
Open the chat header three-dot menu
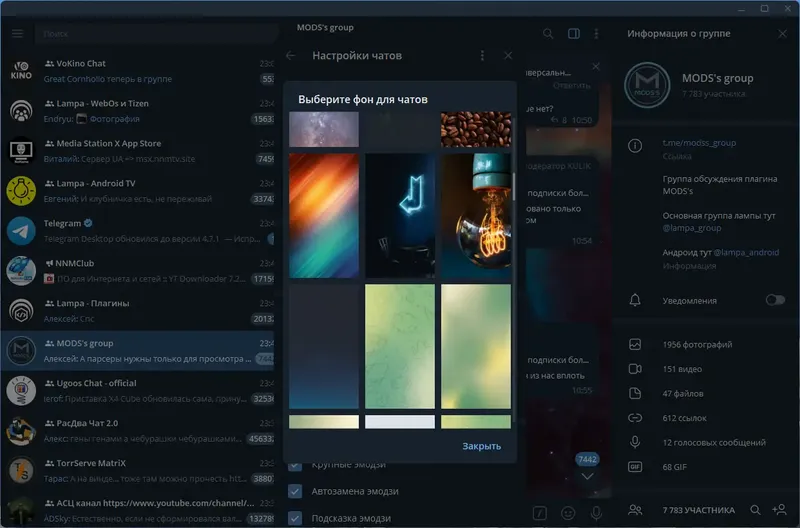click(596, 34)
